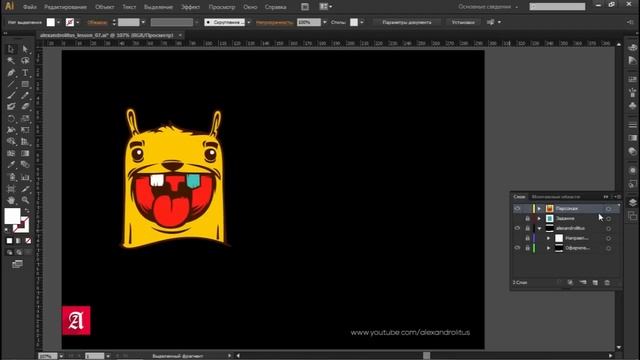Click the trash icon in Layers panel
The image size is (640, 360).
(607, 283)
